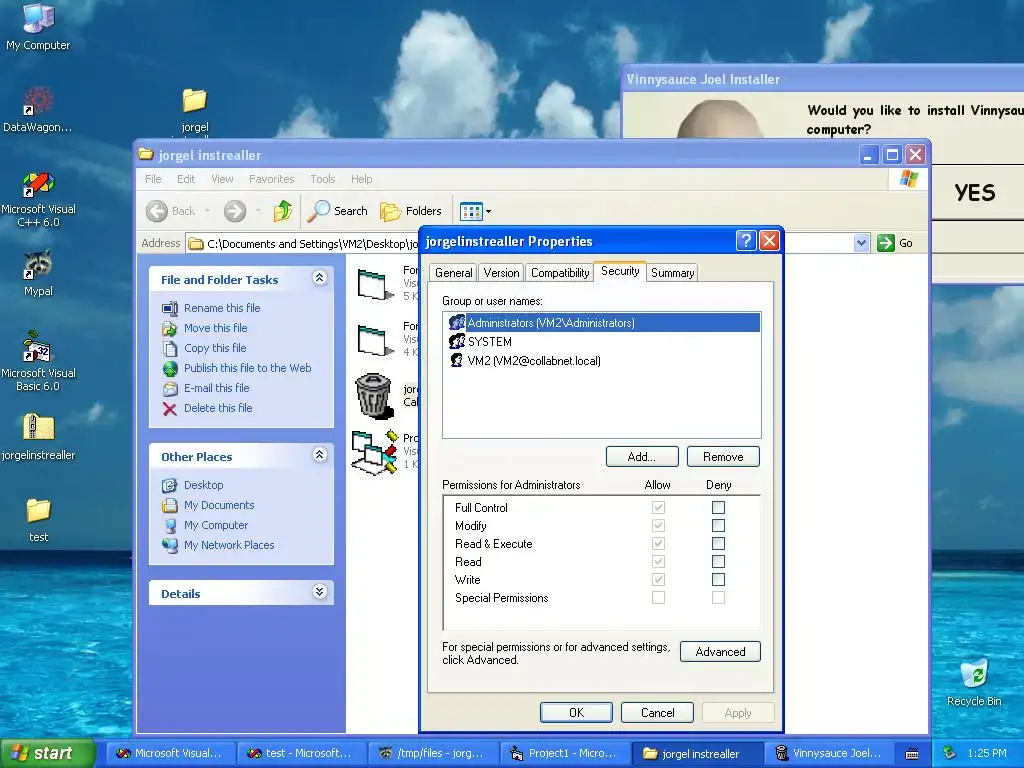The image size is (1024, 768).
Task: Click the Rename this file icon
Action: tap(170, 308)
